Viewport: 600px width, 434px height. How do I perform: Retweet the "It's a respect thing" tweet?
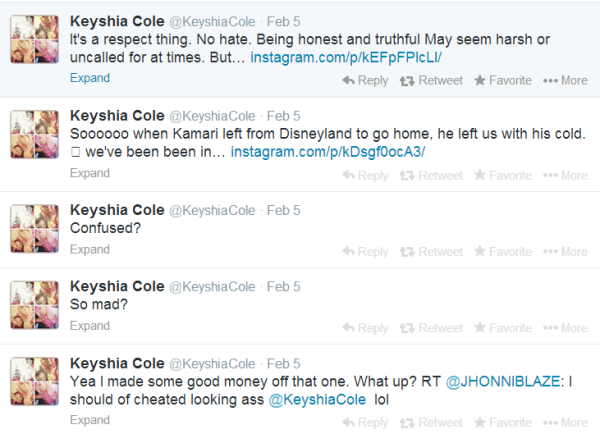(x=431, y=81)
